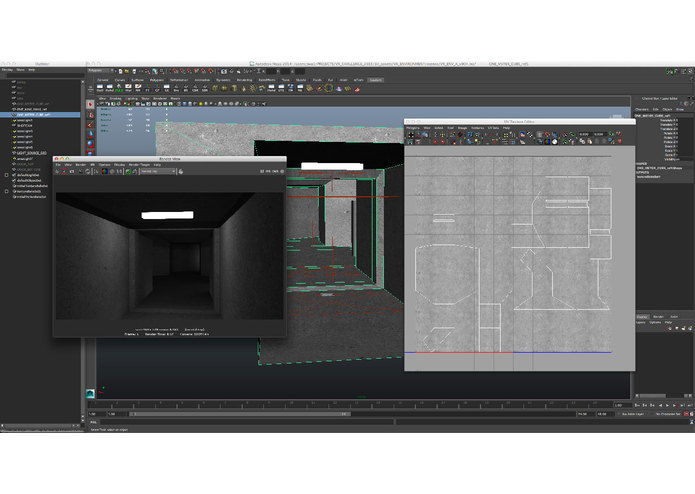
Task: Open the Display menu in the Outliner
Action: pyautogui.click(x=7, y=70)
